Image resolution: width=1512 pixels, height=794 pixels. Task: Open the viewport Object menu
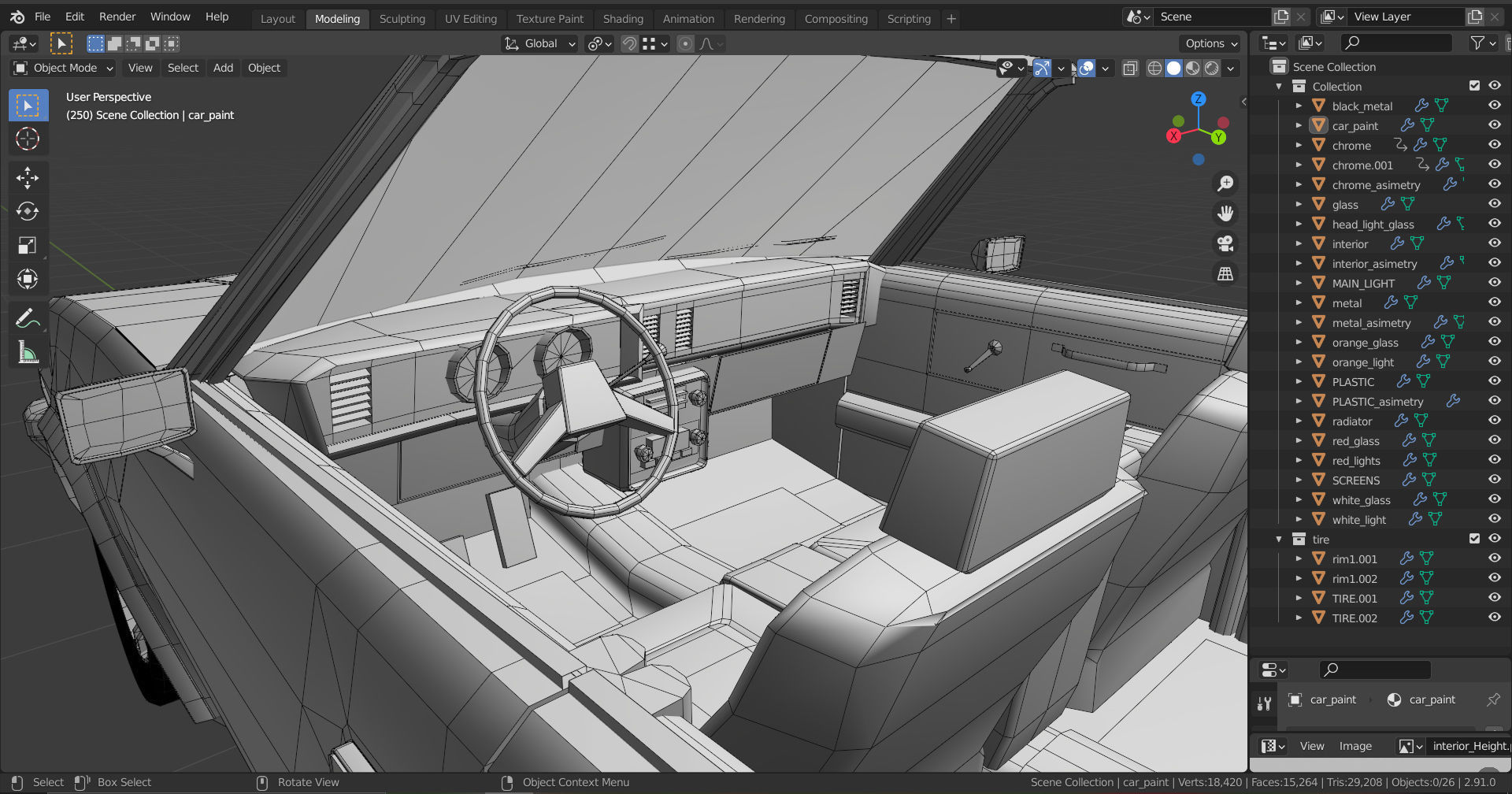coord(264,69)
